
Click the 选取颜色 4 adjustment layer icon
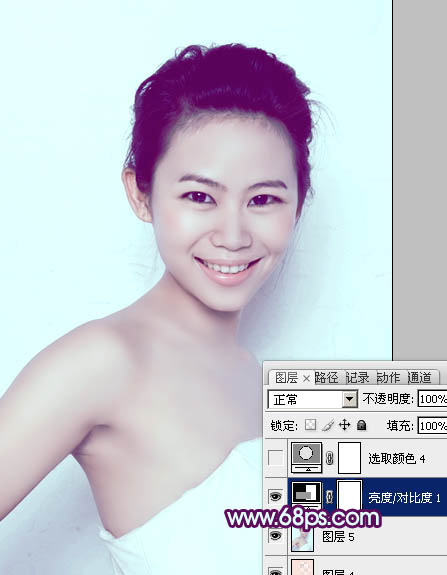(x=307, y=457)
